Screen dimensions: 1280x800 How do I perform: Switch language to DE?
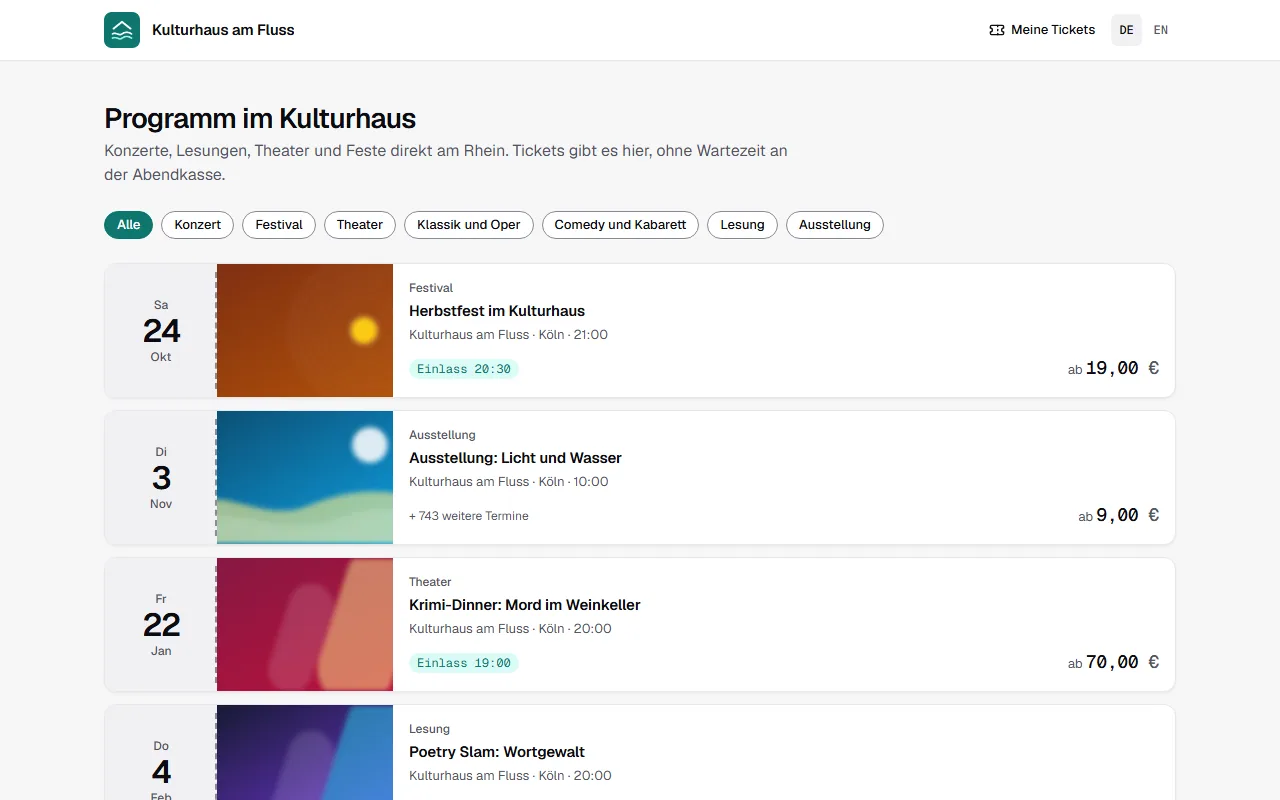click(1126, 30)
